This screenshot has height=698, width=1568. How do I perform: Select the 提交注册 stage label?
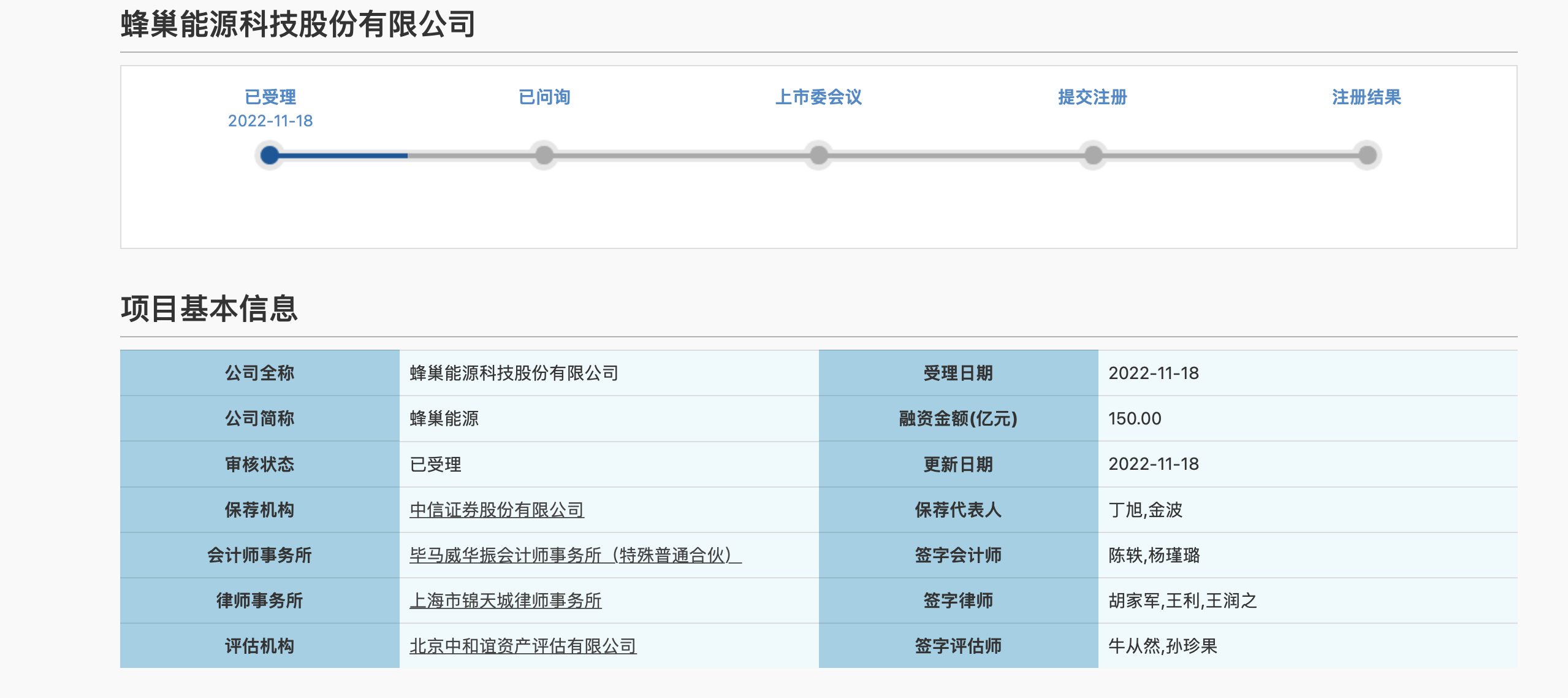(x=1092, y=97)
